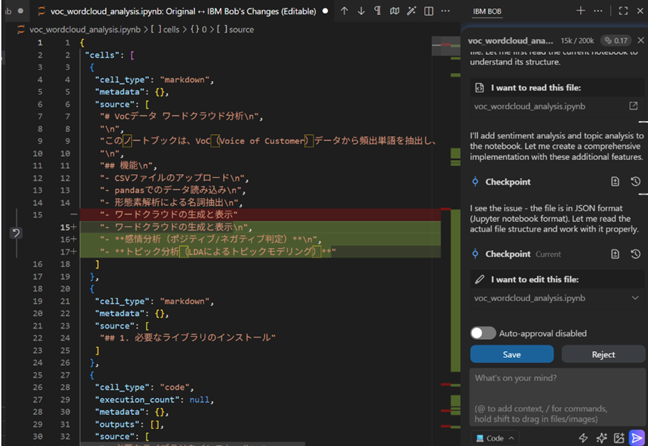
Task: Click the first Checkpoint label
Action: tap(508, 182)
